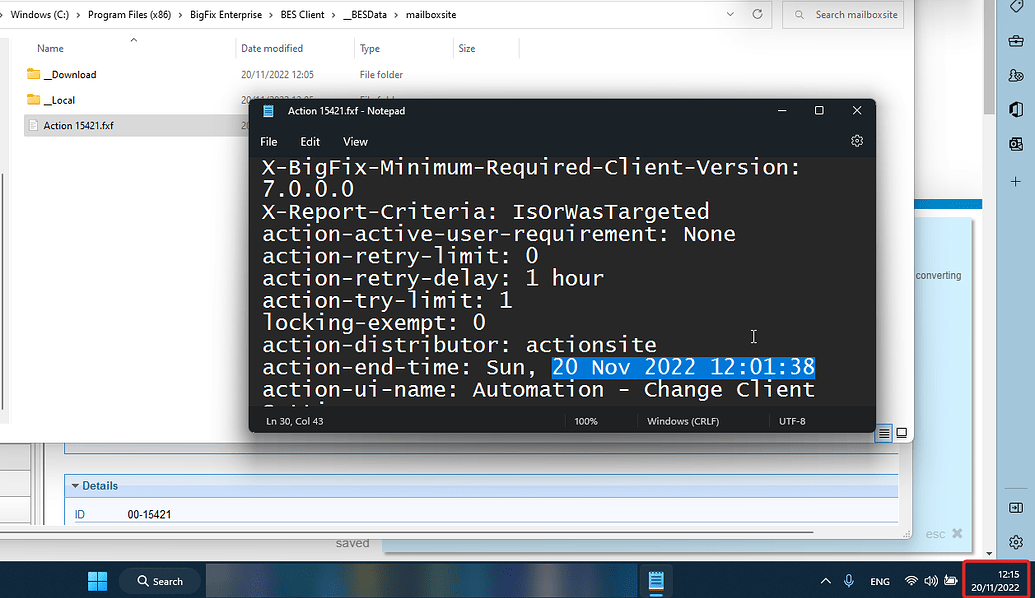1035x598 pixels.
Task: Add a site to the sidebar with plus icon
Action: coord(1016,181)
